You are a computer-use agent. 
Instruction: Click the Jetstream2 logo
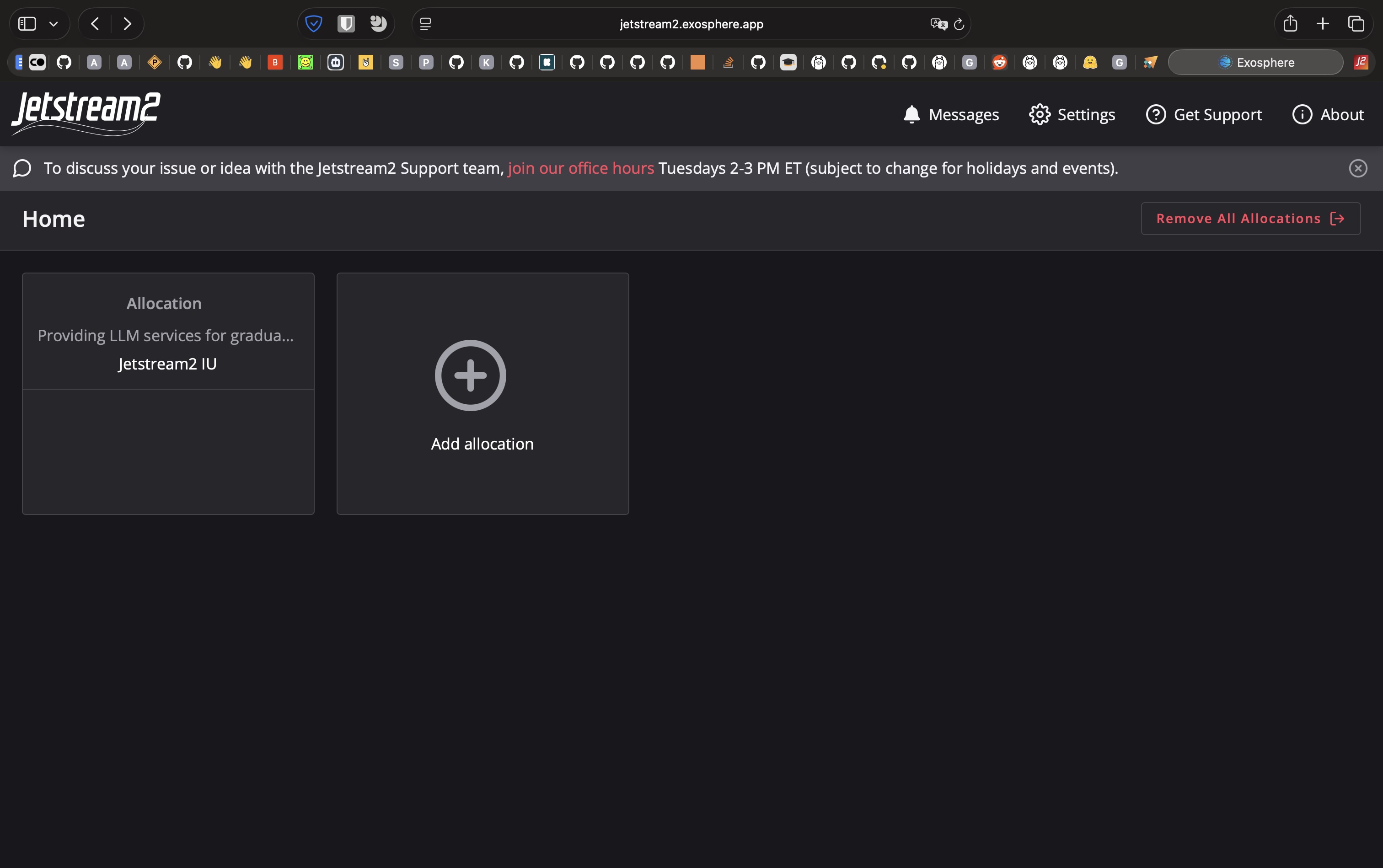(x=86, y=114)
